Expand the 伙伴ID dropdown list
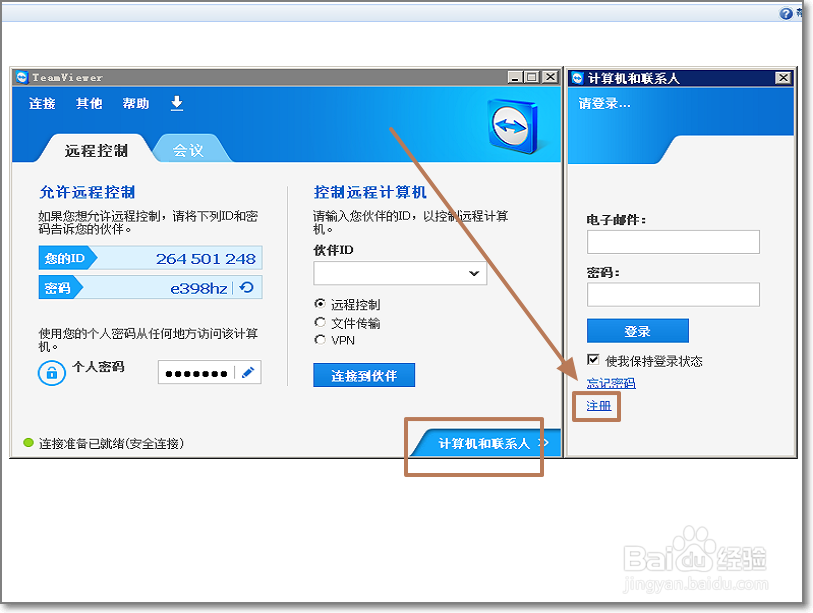The width and height of the screenshot is (813, 613). click(x=475, y=274)
